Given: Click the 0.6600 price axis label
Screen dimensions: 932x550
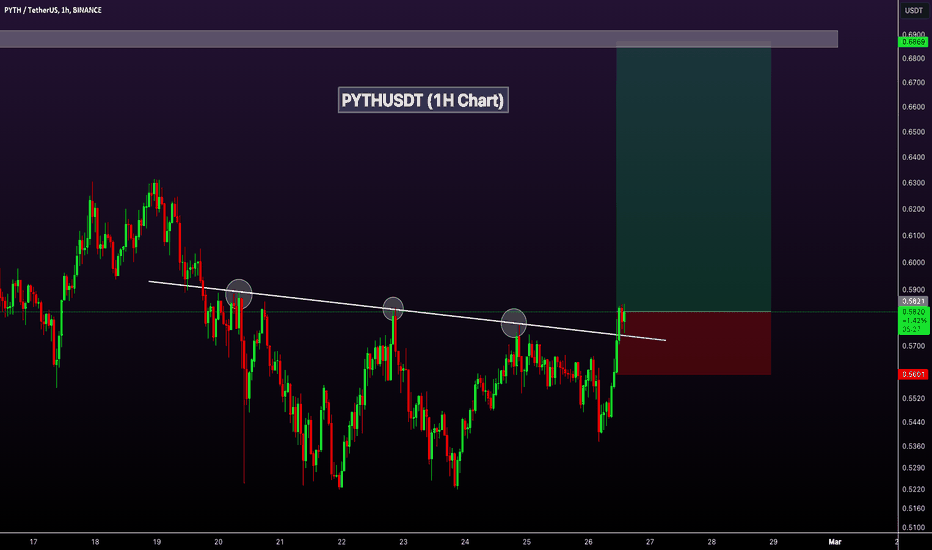Looking at the screenshot, I should coord(914,107).
